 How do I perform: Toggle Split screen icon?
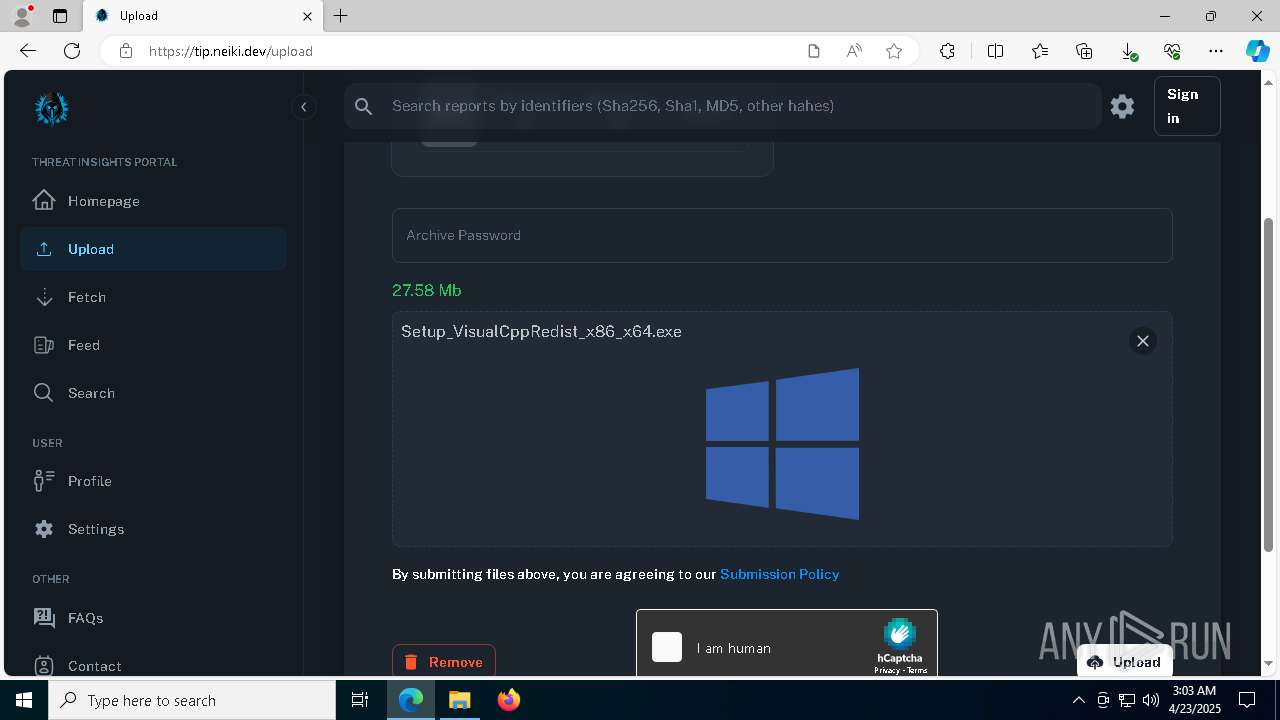tap(995, 51)
